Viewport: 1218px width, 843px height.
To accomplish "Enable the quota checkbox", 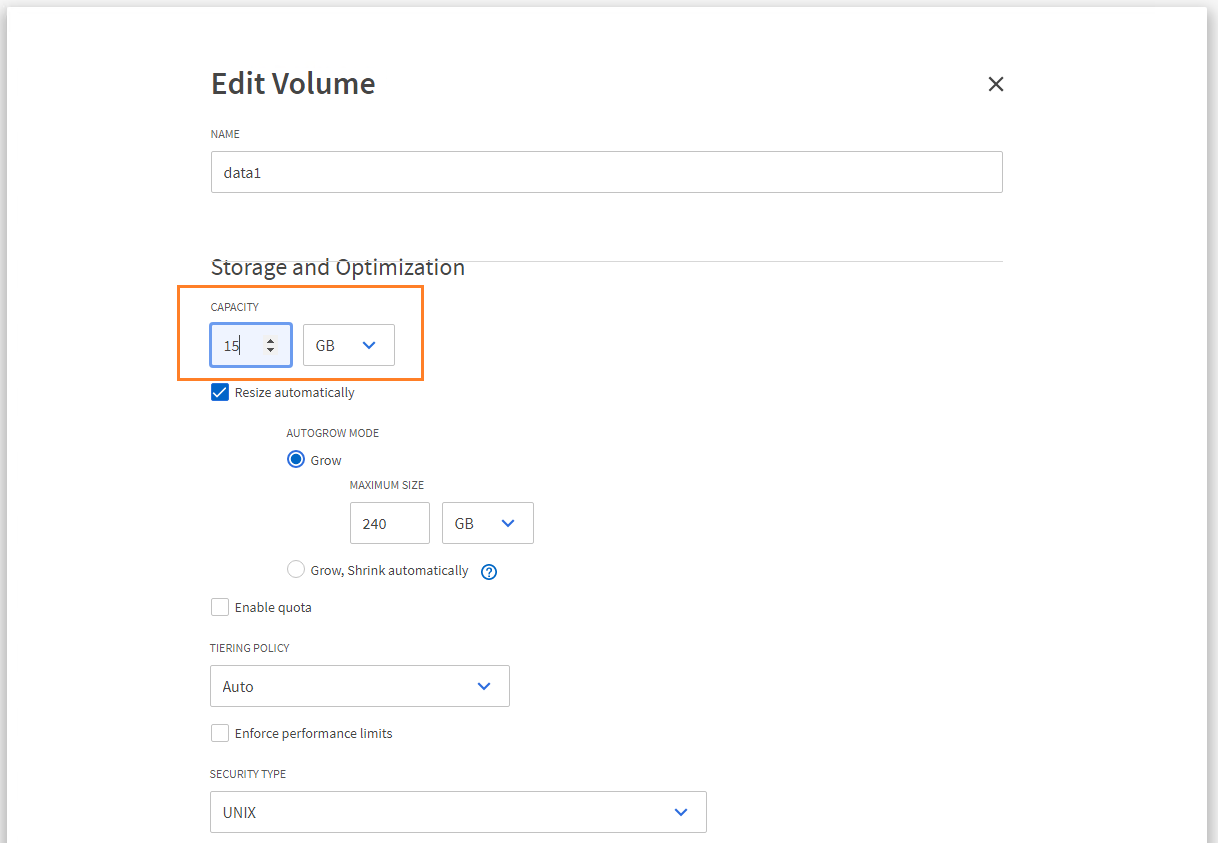I will point(220,607).
